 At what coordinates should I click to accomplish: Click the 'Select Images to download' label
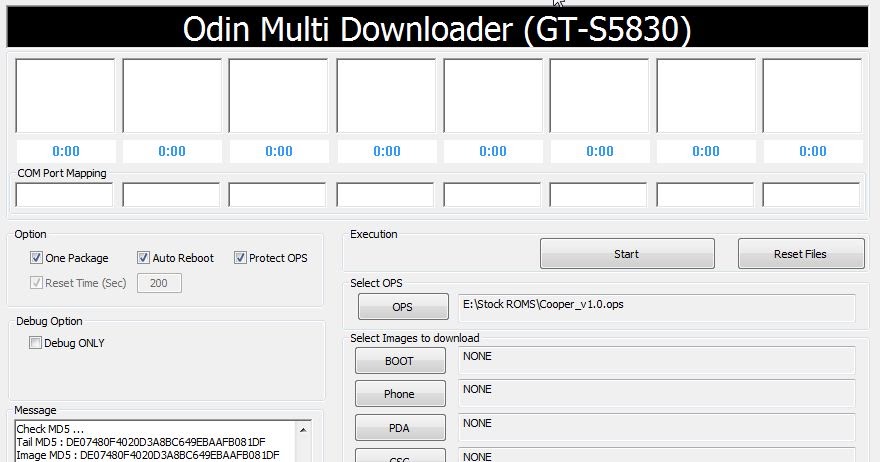click(415, 338)
